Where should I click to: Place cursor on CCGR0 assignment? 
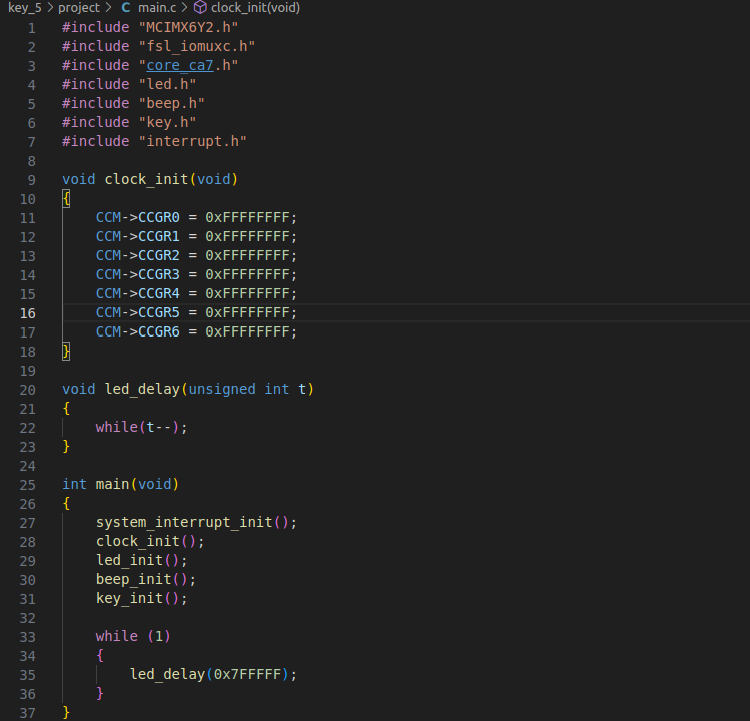point(196,218)
